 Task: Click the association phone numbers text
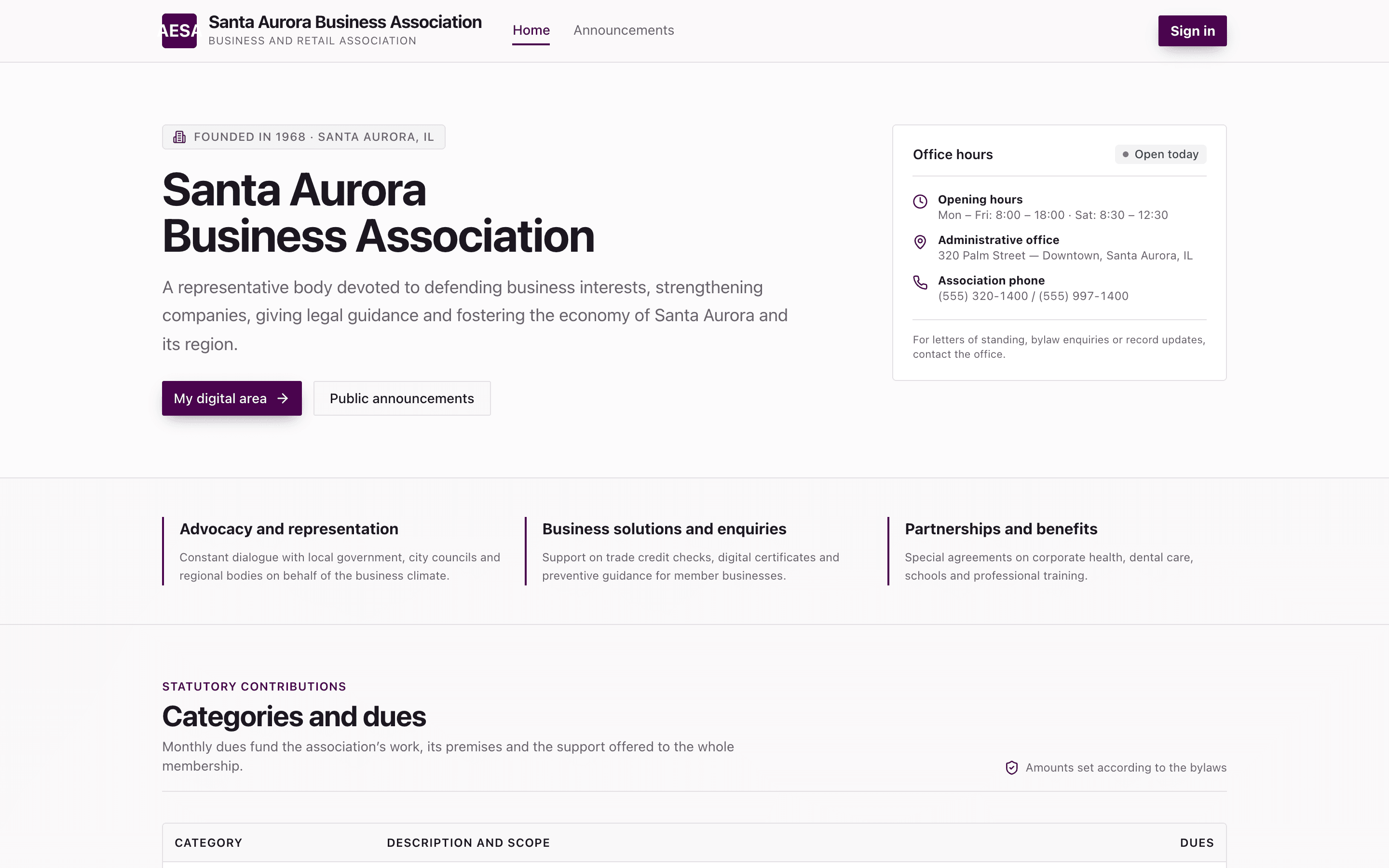pos(1033,296)
